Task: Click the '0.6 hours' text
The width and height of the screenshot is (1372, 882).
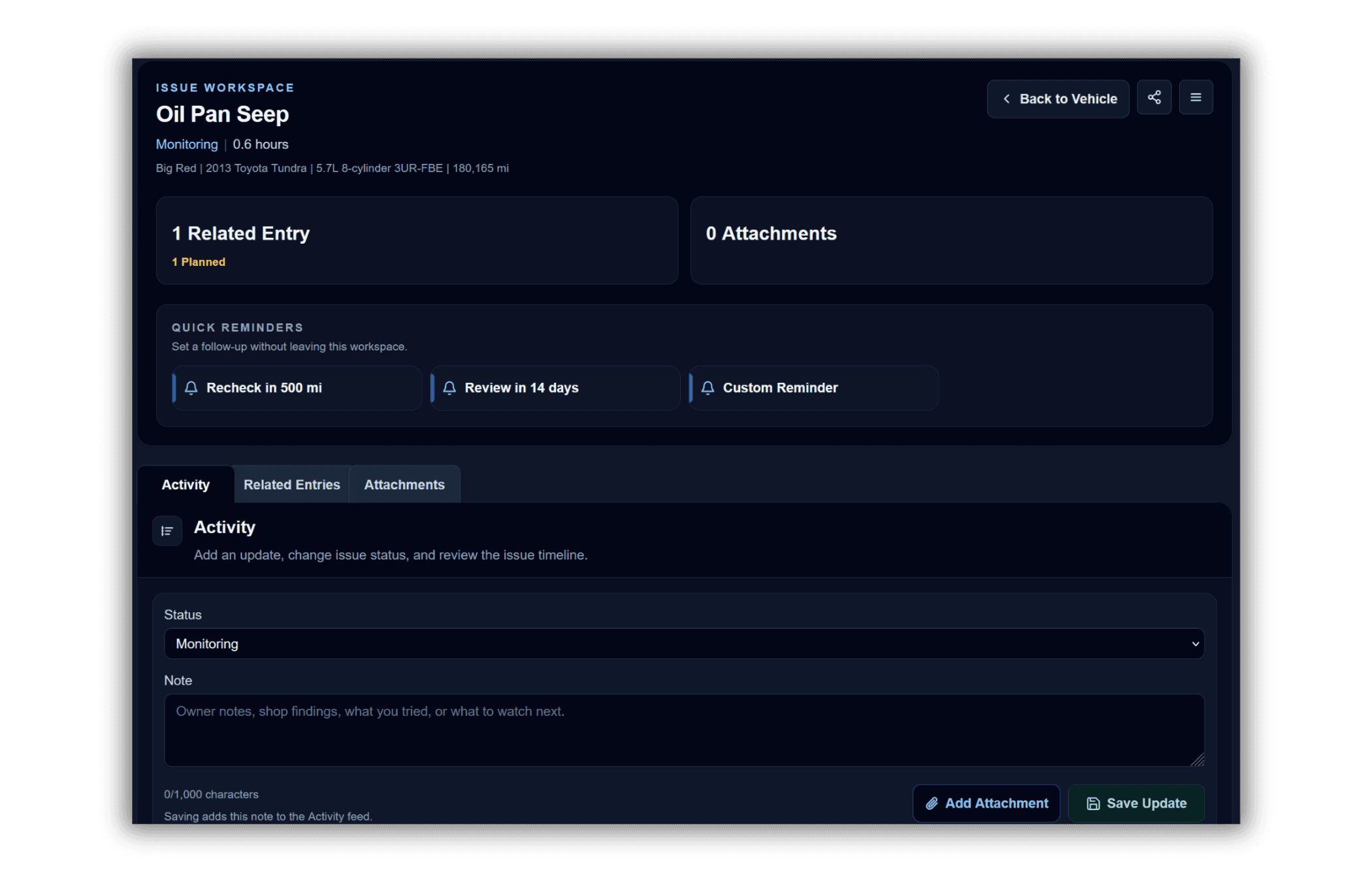Action: point(261,144)
